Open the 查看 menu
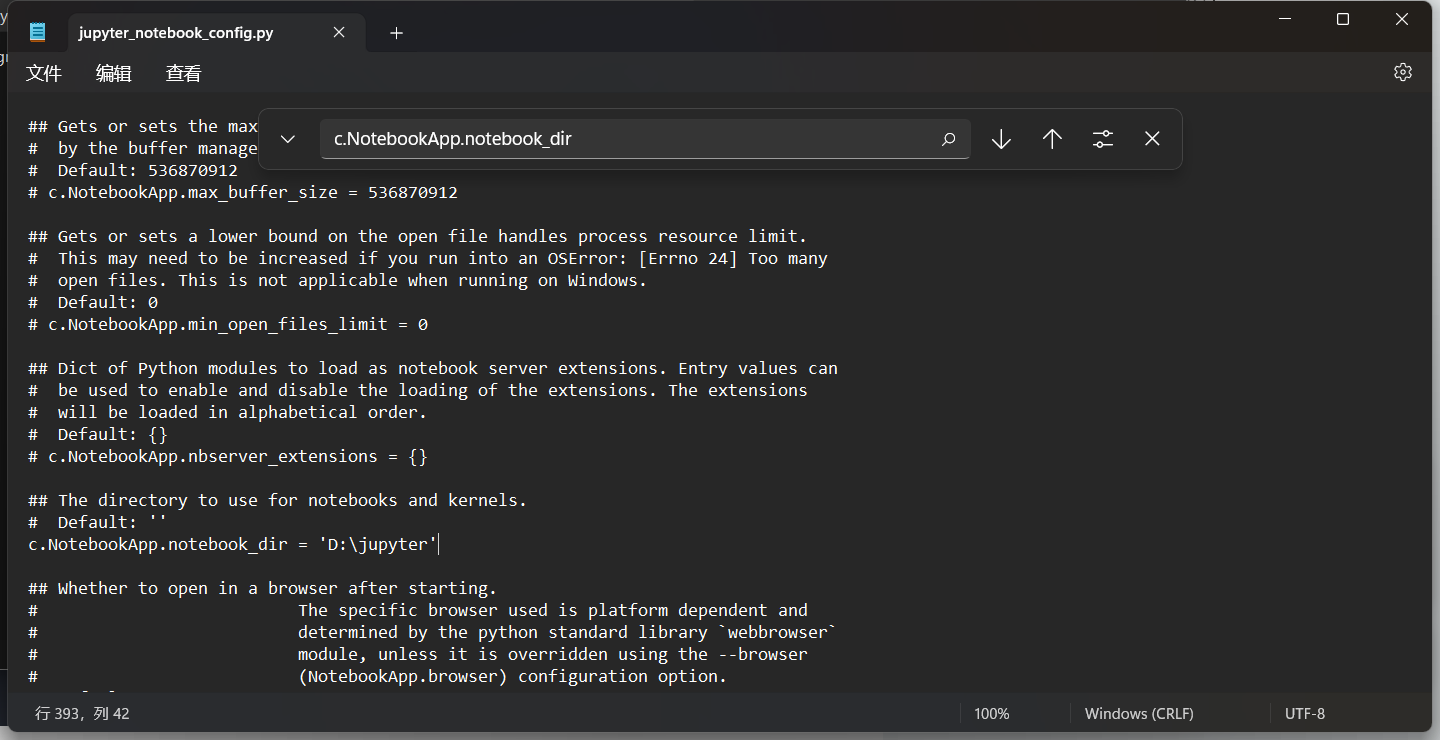The height and width of the screenshot is (740, 1440). 183,73
